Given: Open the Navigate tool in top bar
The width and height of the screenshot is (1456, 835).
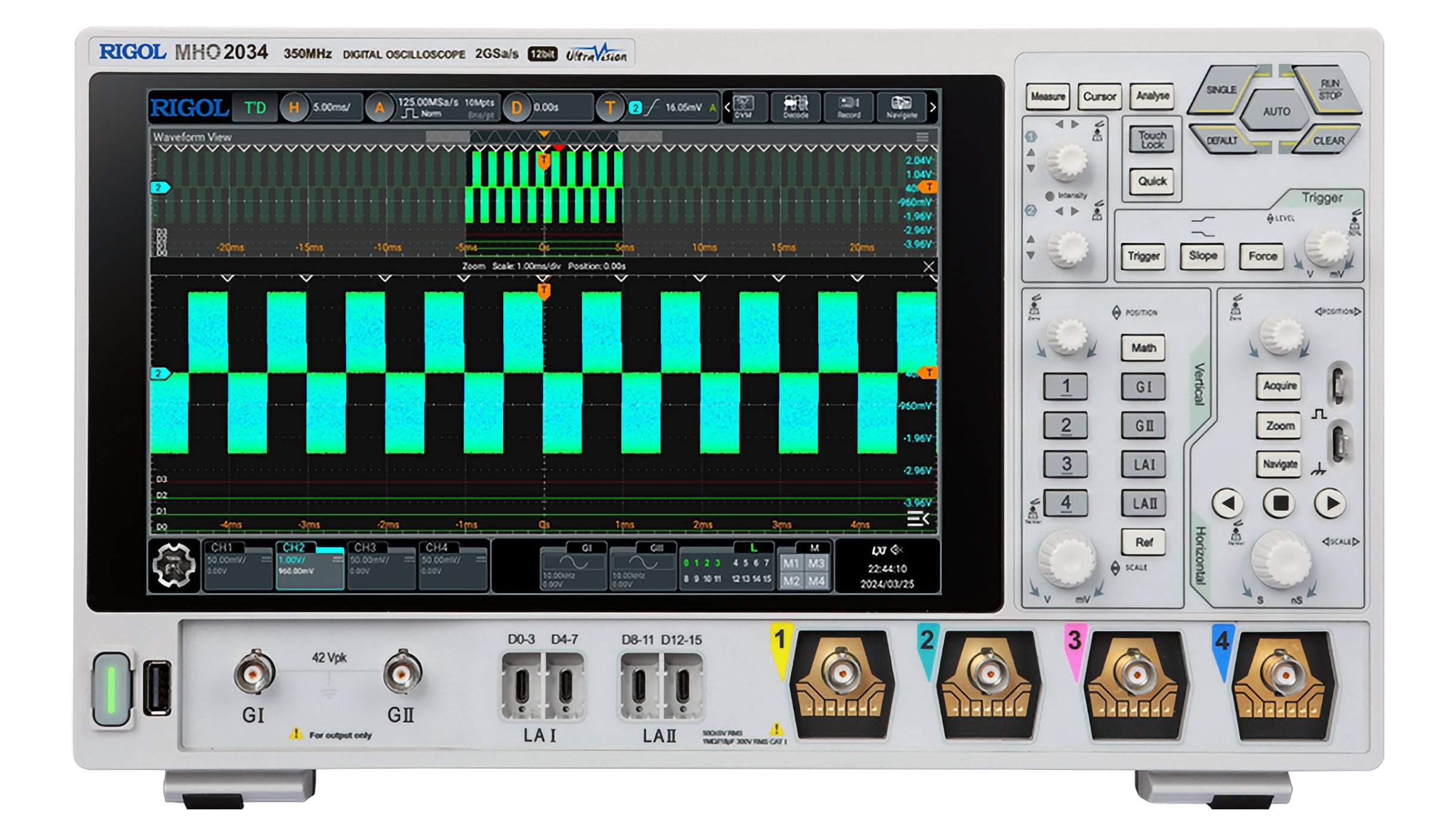Looking at the screenshot, I should pyautogui.click(x=901, y=107).
